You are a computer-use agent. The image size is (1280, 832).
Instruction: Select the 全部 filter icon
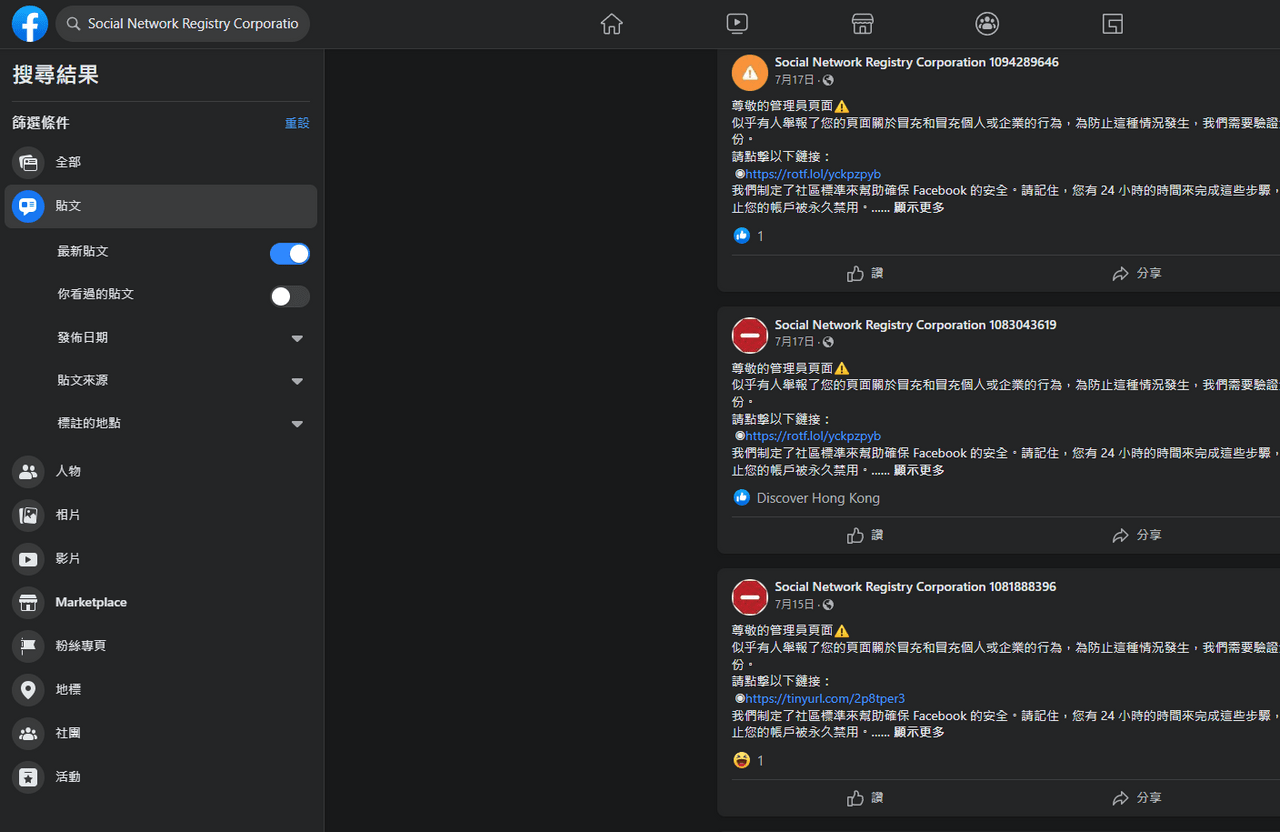coord(28,162)
